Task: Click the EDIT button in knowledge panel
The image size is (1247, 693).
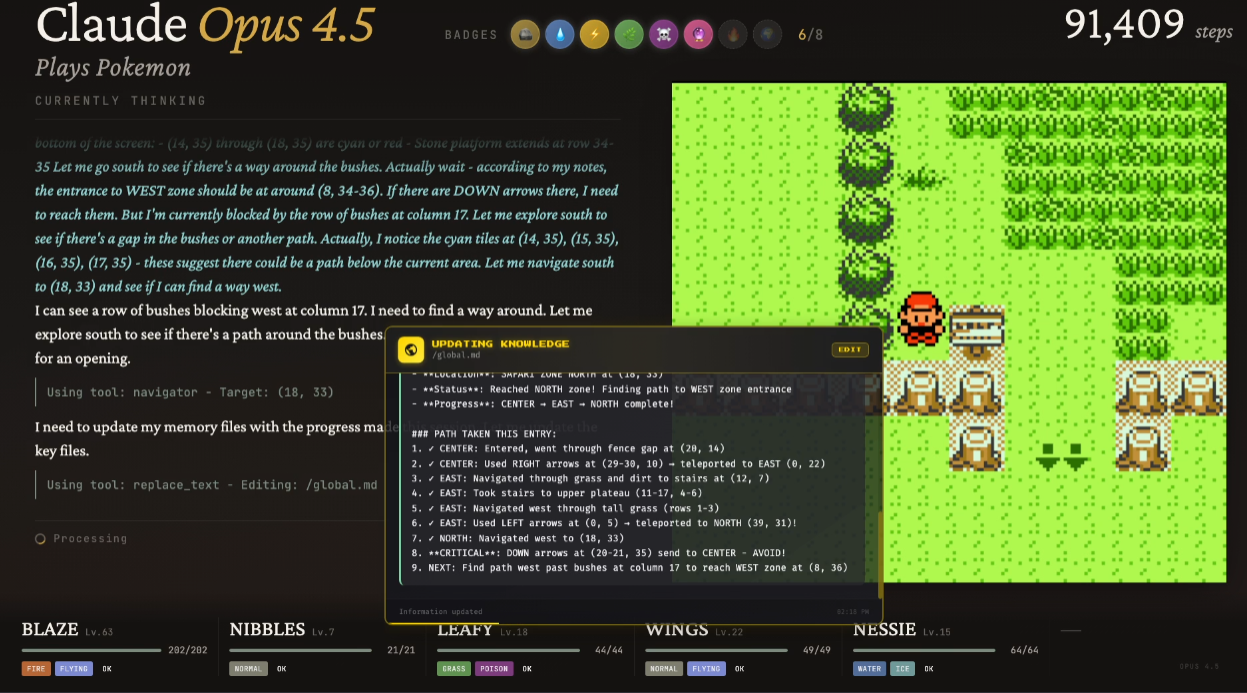Action: click(x=850, y=350)
